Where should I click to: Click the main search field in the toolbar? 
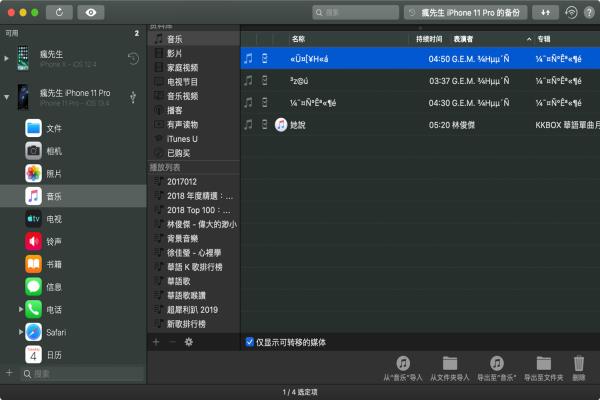(x=355, y=13)
